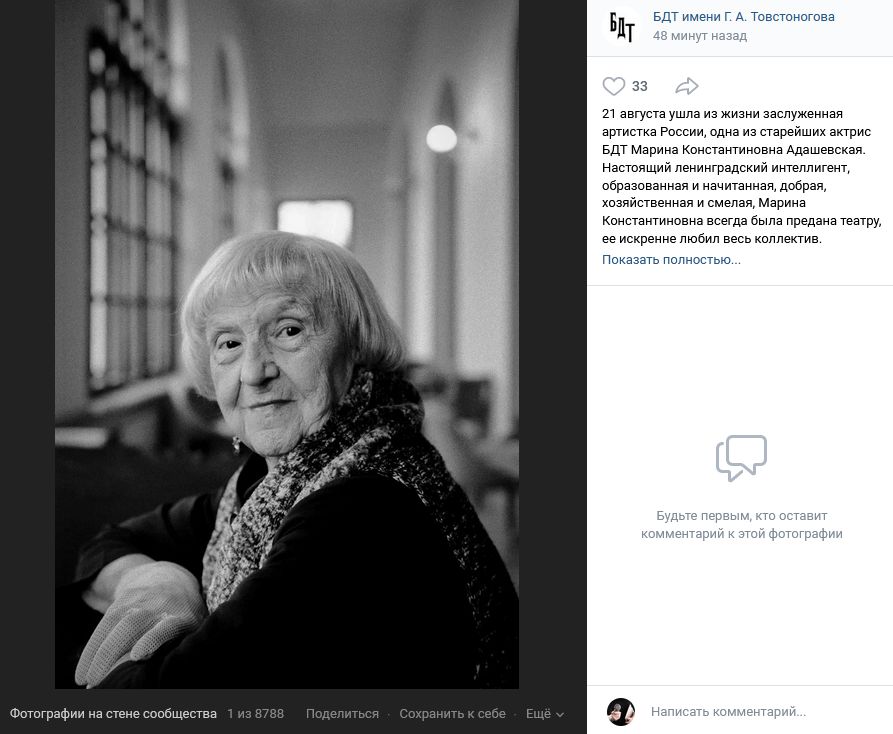The image size is (893, 734).
Task: Open БДТ имени Г. А. Товстоногова page
Action: [743, 17]
